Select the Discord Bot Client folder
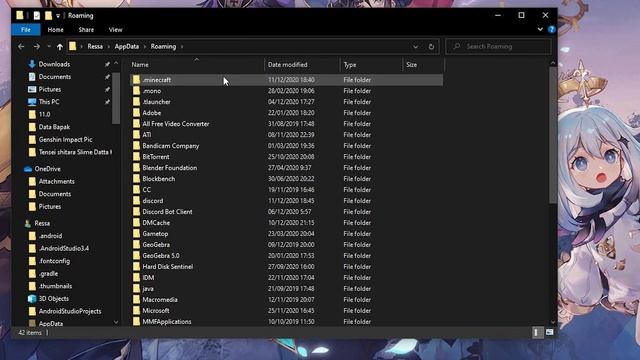 pos(286,212)
